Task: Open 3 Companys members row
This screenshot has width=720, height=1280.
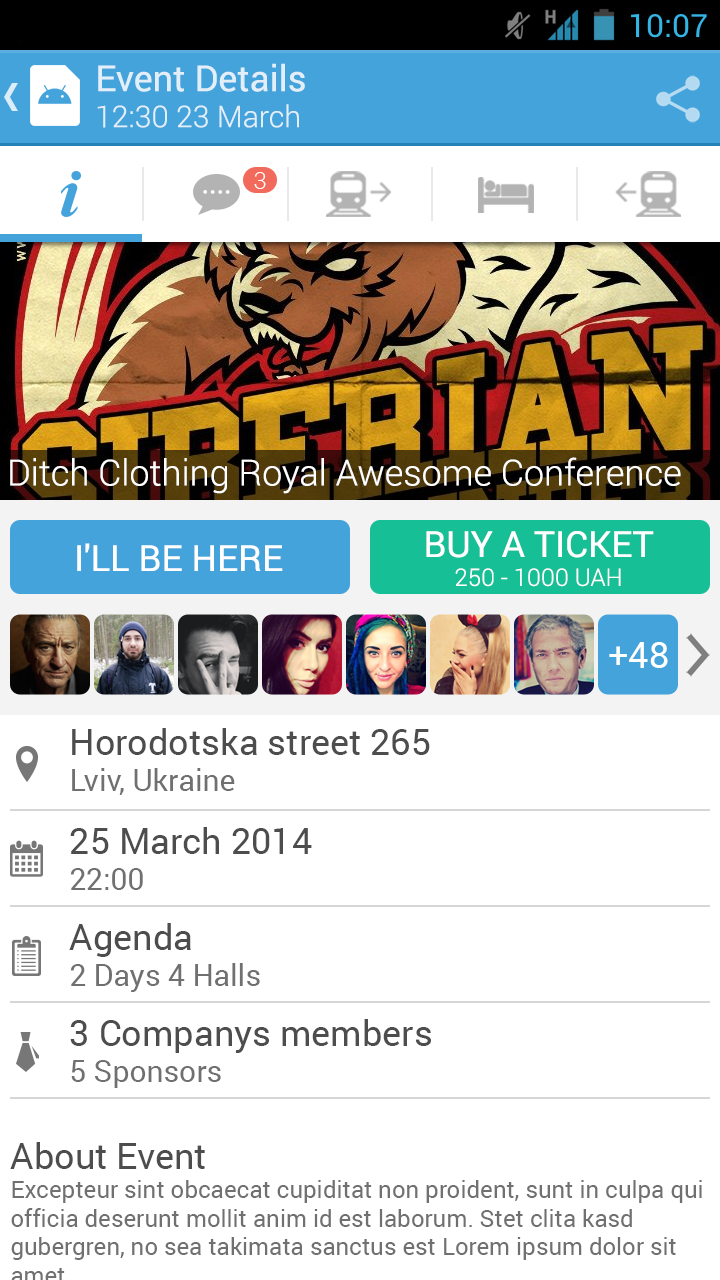Action: (360, 1051)
